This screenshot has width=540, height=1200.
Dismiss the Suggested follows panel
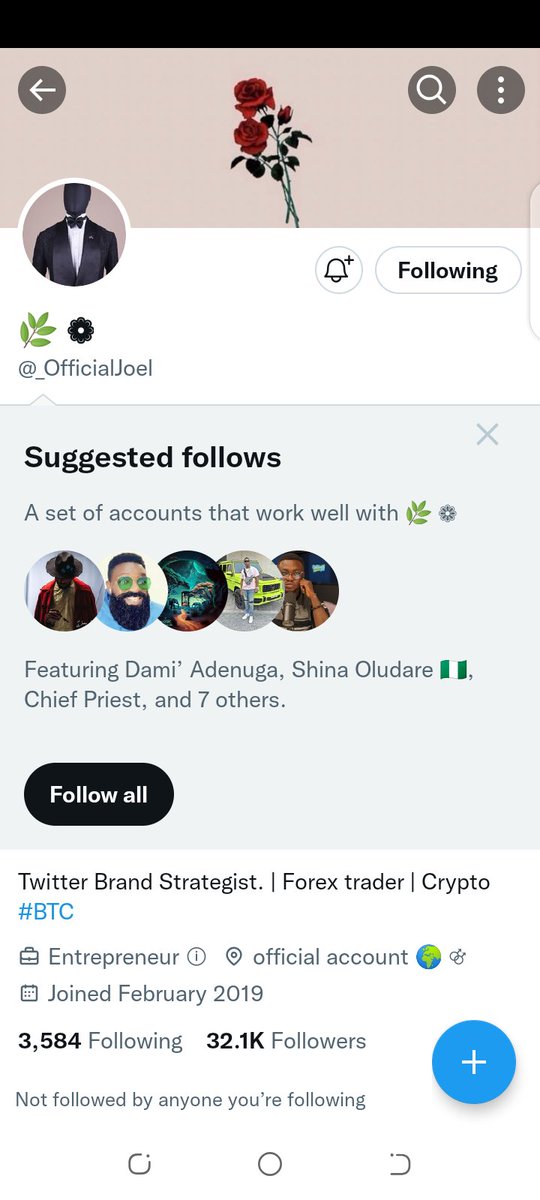(x=487, y=434)
